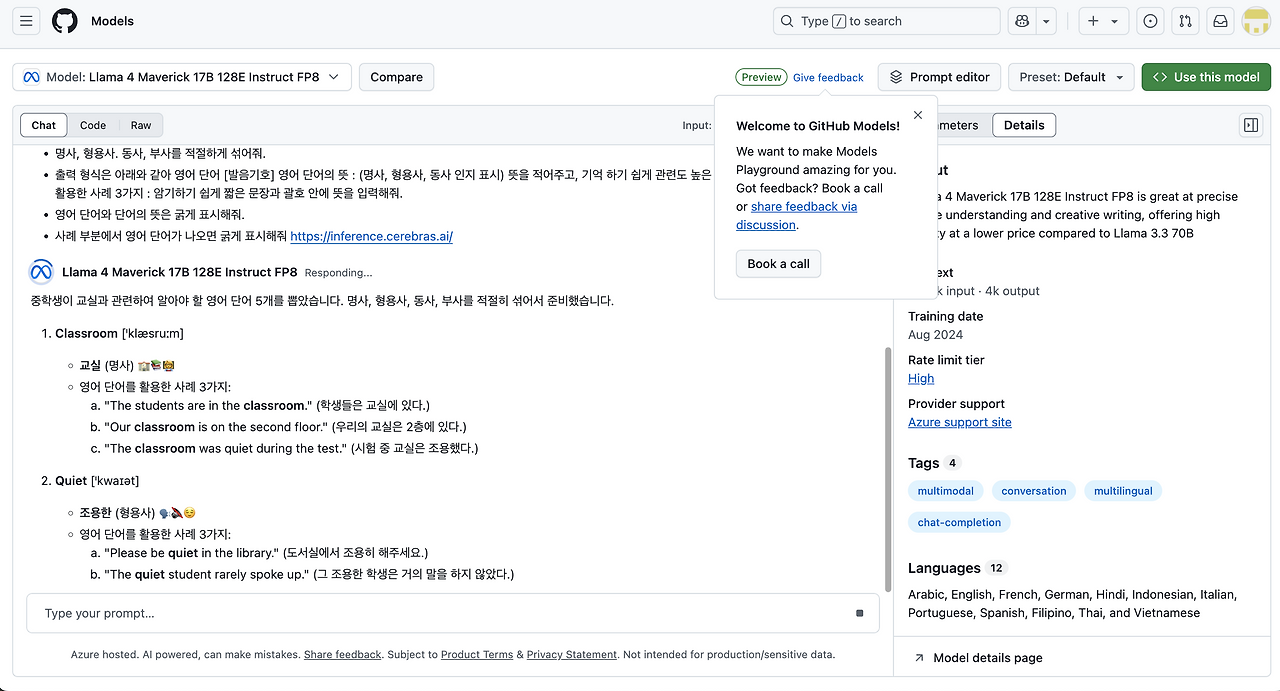Select the Details tab
Viewport: 1280px width, 691px height.
1024,125
